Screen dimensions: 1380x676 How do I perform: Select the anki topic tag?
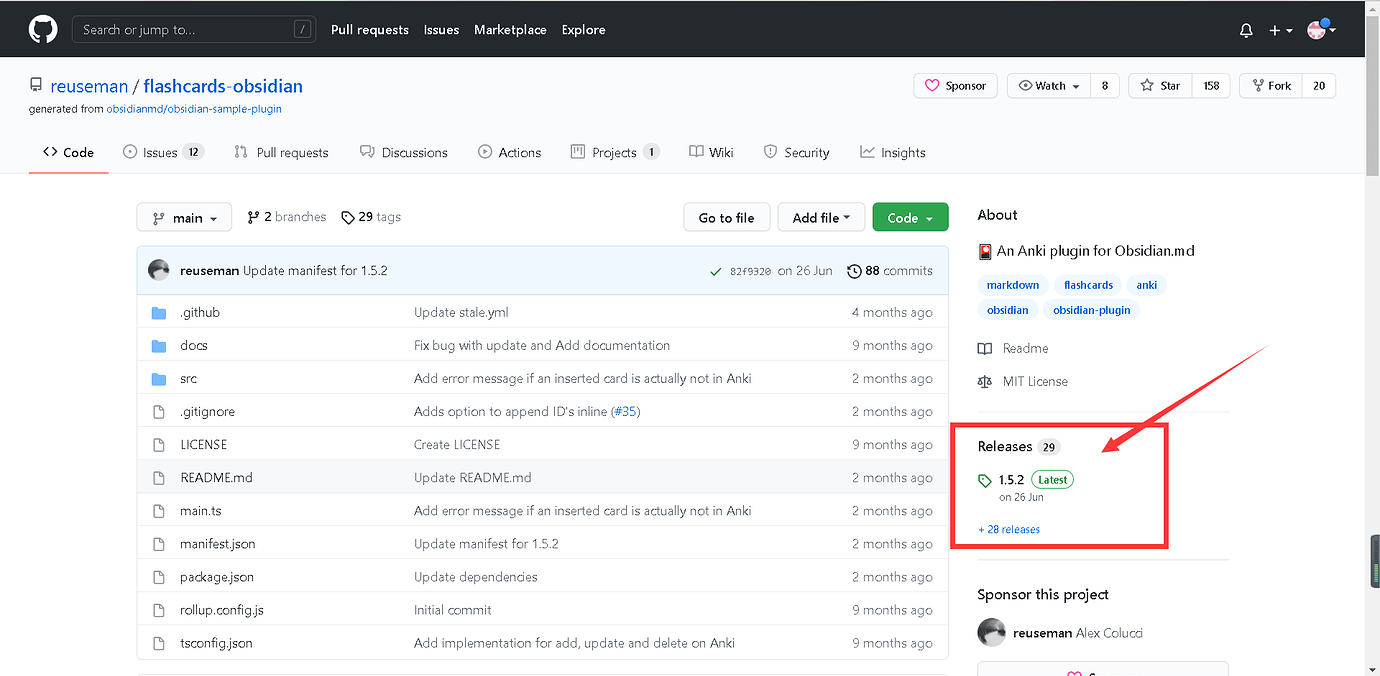click(1146, 285)
